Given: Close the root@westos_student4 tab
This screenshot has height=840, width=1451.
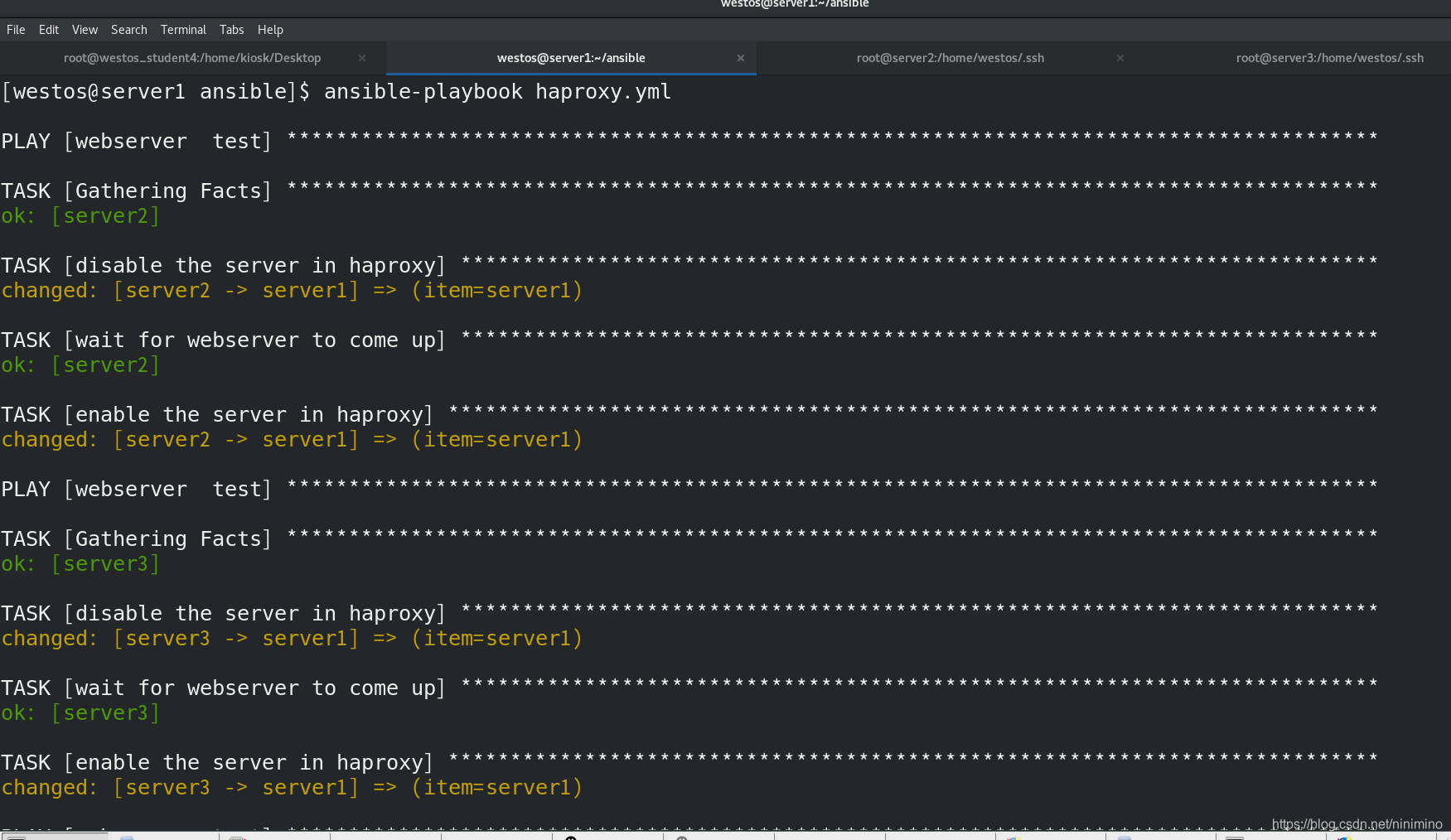Looking at the screenshot, I should coord(362,58).
